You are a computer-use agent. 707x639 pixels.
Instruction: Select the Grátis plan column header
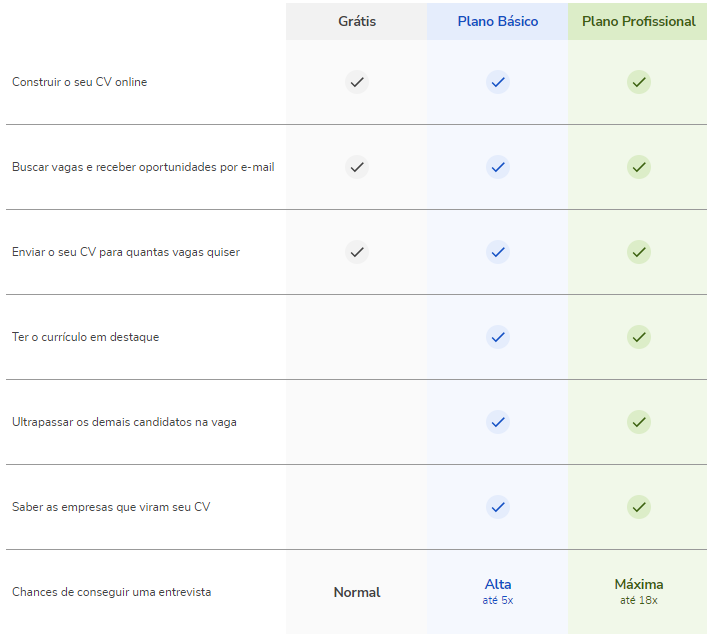357,21
